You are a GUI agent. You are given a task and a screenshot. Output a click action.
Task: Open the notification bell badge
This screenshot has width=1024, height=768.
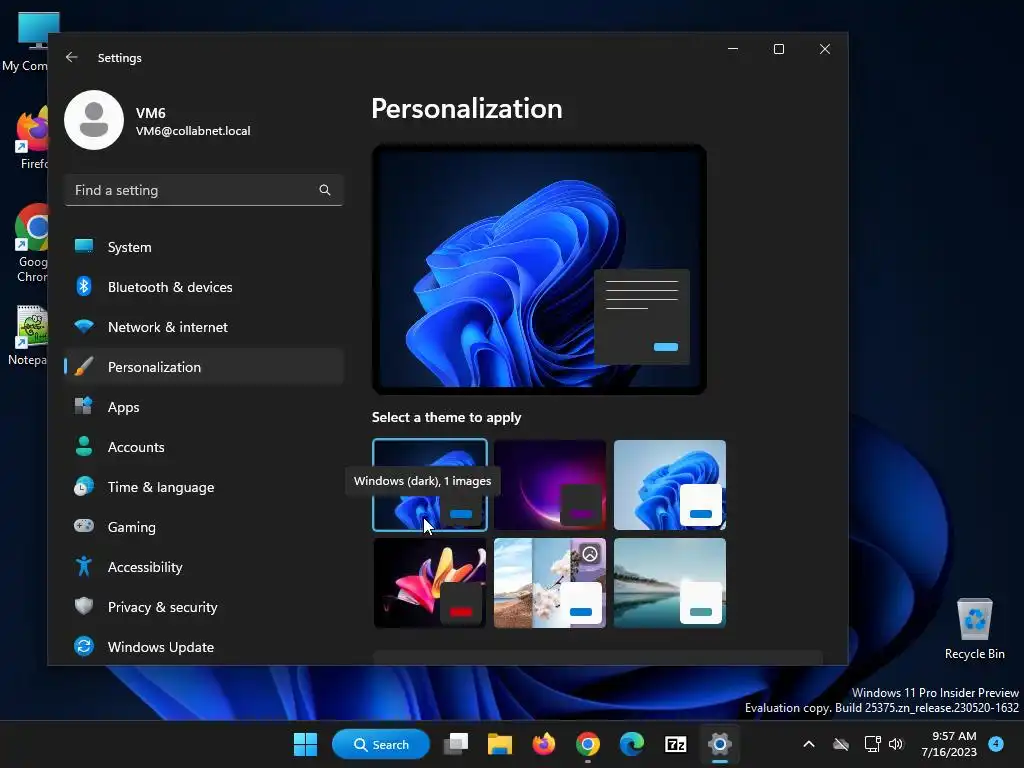pyautogui.click(x=996, y=743)
